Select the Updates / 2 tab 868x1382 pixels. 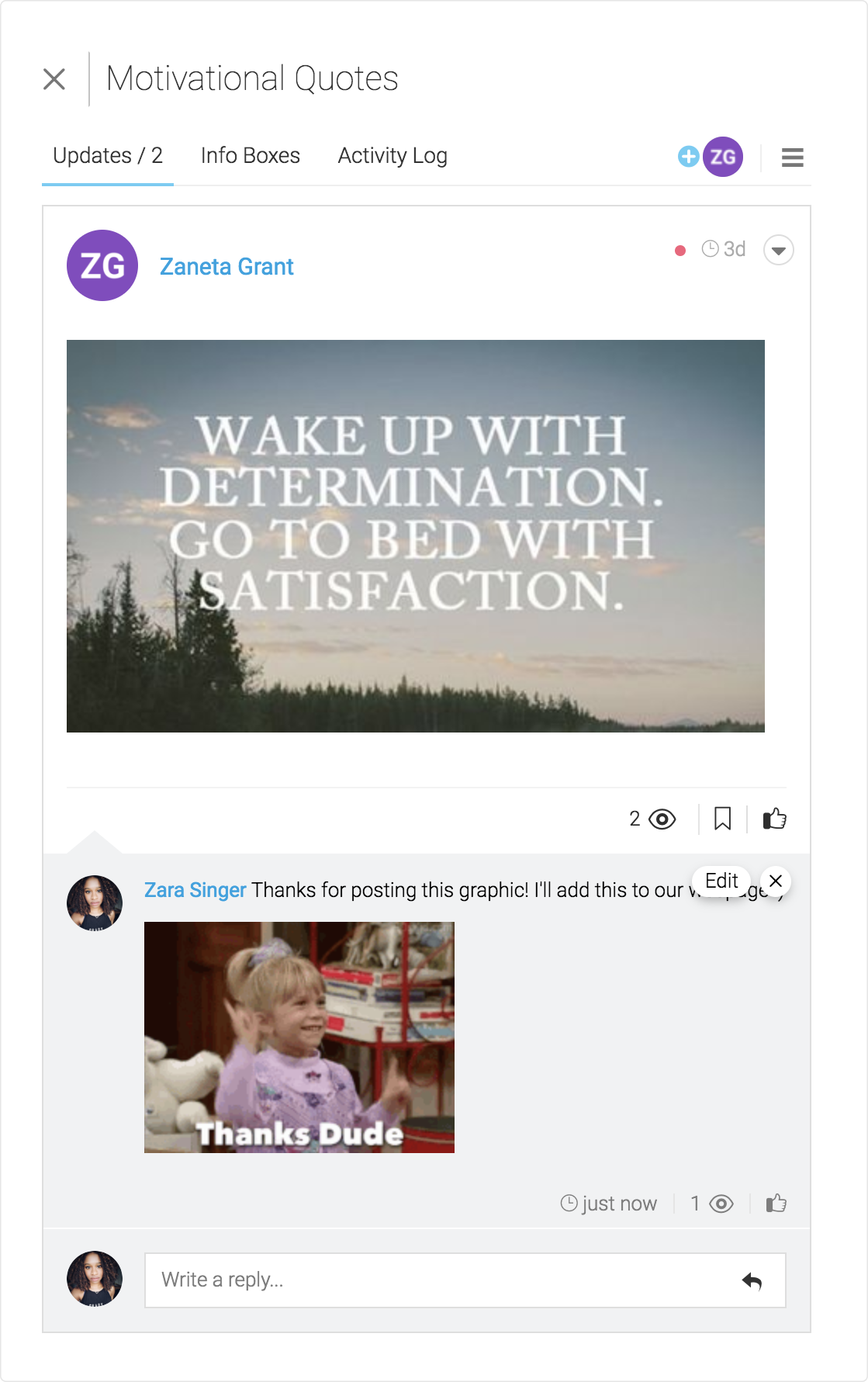108,155
